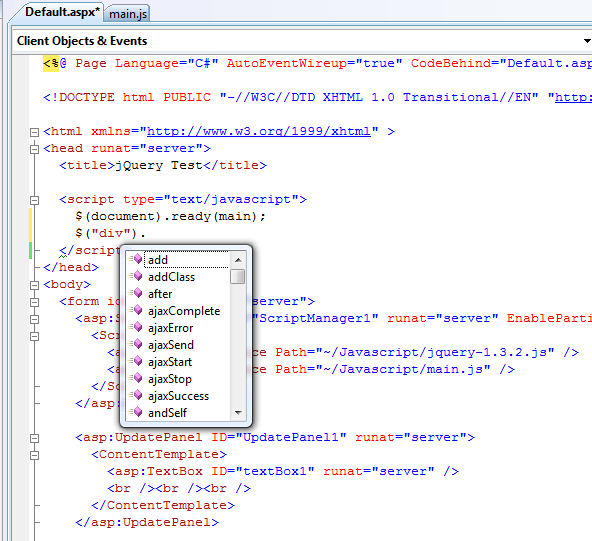Click the ScriptManager1 ID value
Screen dimensions: 592x541
click(315, 318)
